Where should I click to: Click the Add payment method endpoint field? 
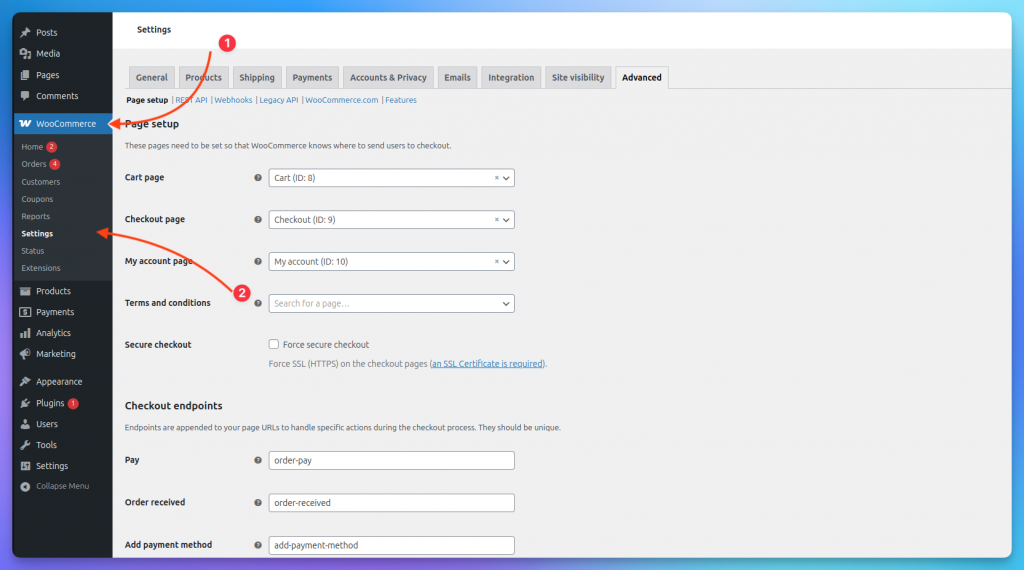pos(391,545)
